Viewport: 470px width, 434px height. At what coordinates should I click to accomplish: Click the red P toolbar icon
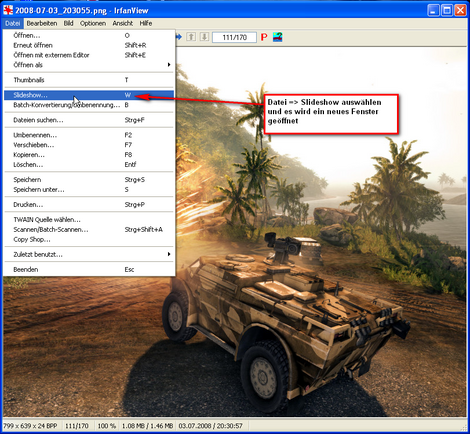264,37
